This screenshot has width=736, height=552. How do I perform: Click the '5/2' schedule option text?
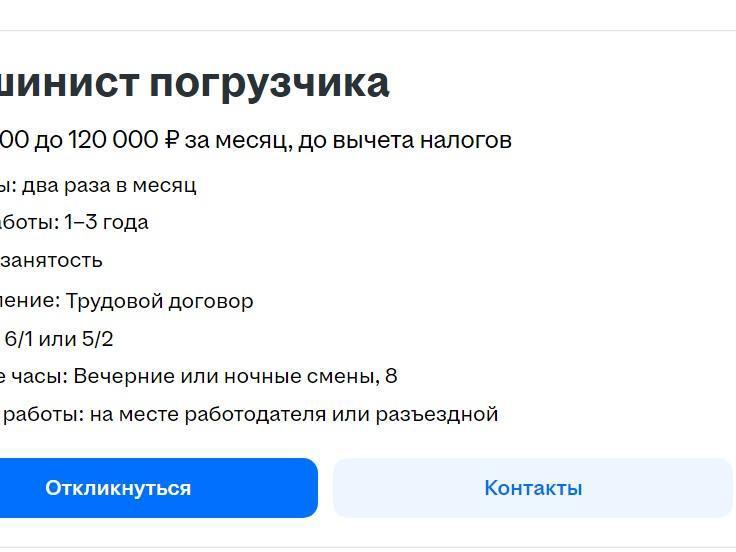pyautogui.click(x=97, y=339)
